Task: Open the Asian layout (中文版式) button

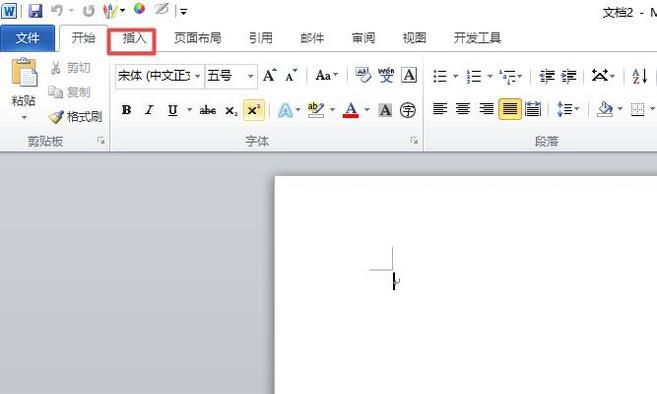Action: coord(600,76)
